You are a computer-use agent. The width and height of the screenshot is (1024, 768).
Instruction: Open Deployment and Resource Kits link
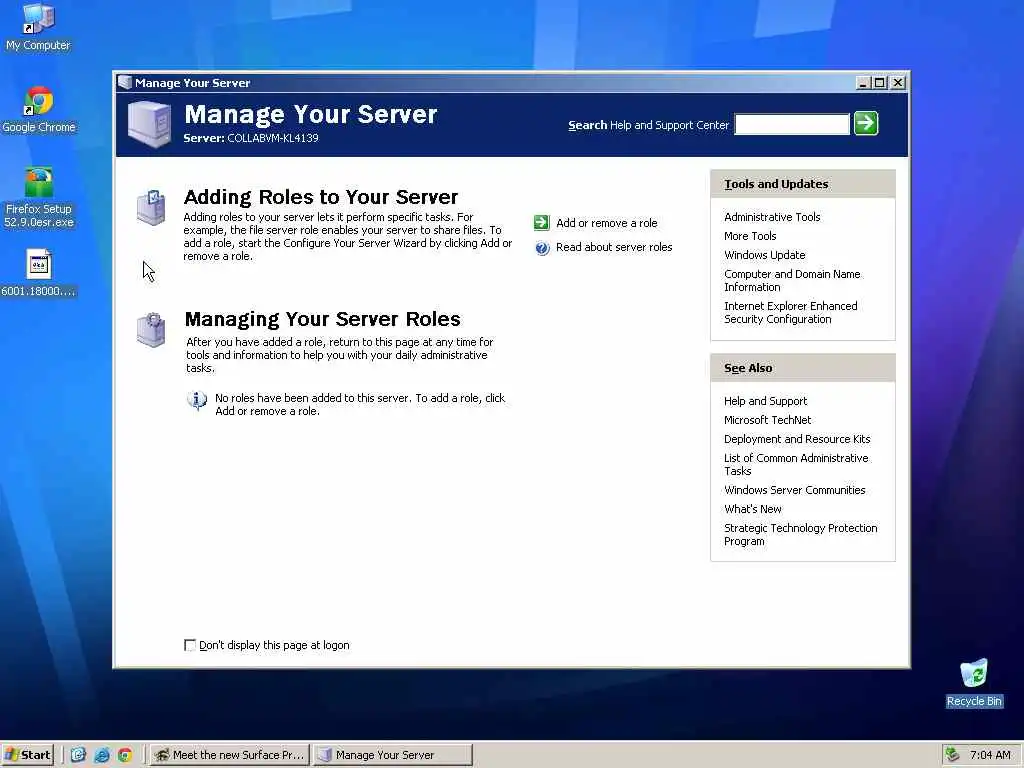click(797, 439)
